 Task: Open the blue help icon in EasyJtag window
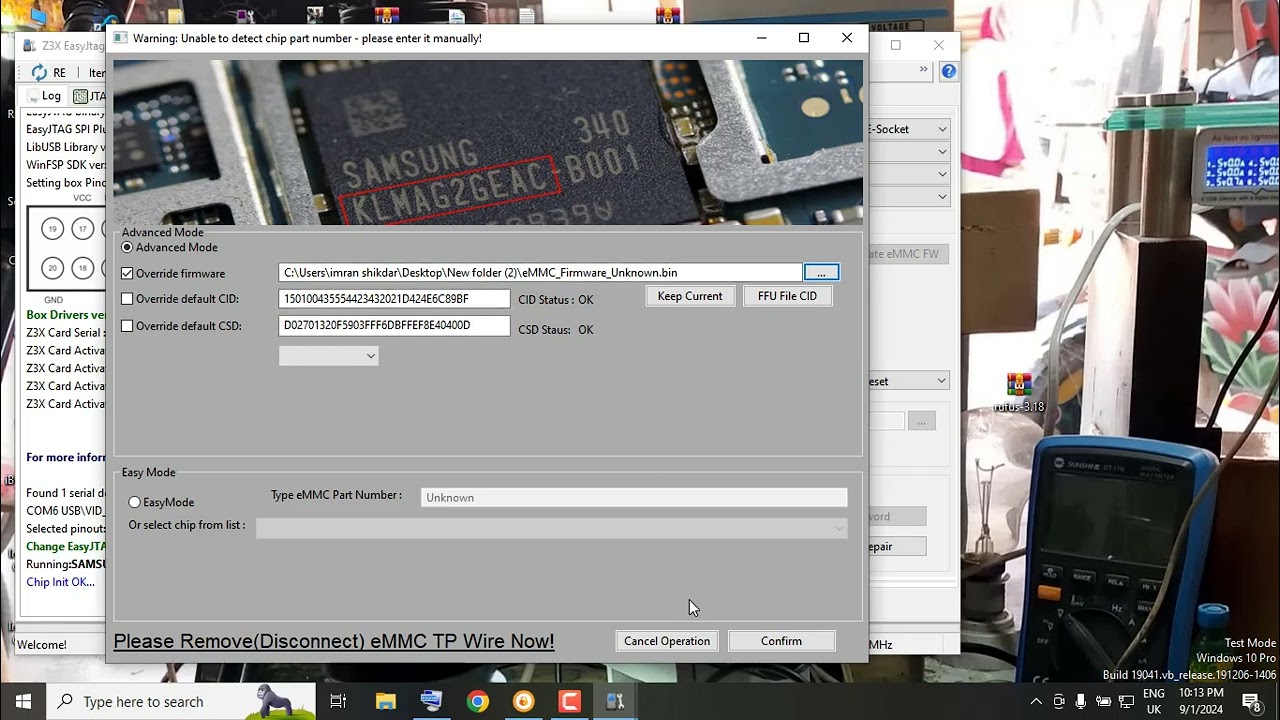(x=949, y=71)
